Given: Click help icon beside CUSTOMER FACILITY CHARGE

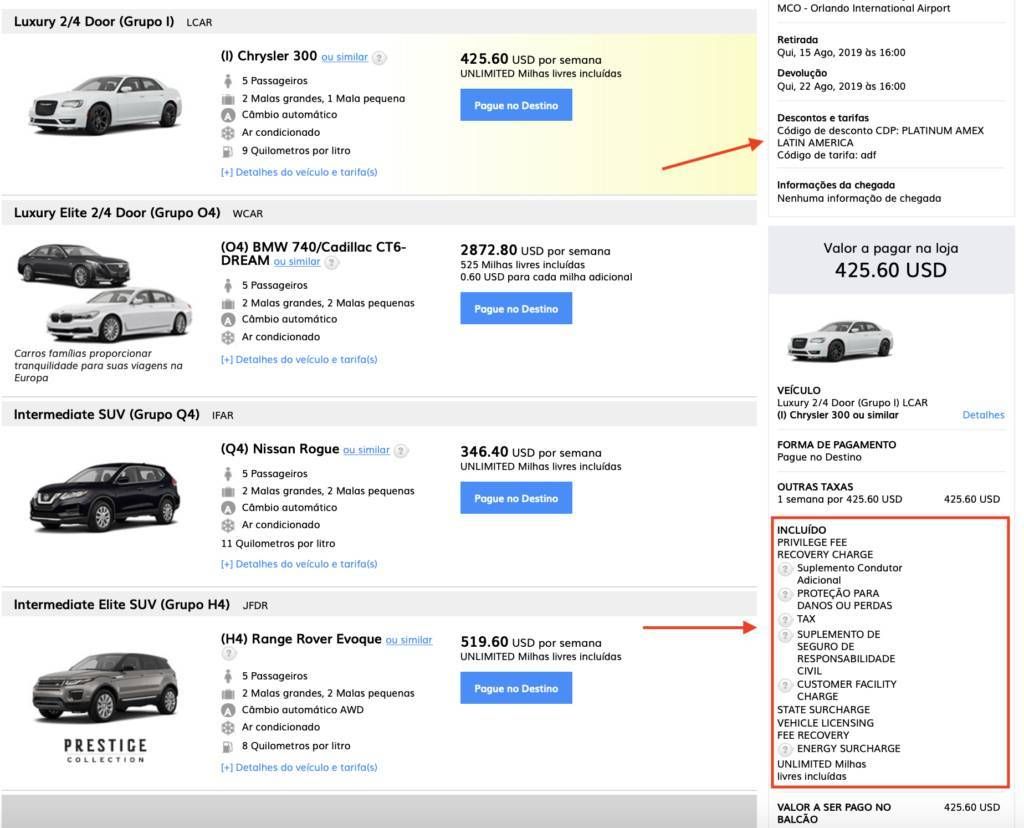Looking at the screenshot, I should coord(785,685).
